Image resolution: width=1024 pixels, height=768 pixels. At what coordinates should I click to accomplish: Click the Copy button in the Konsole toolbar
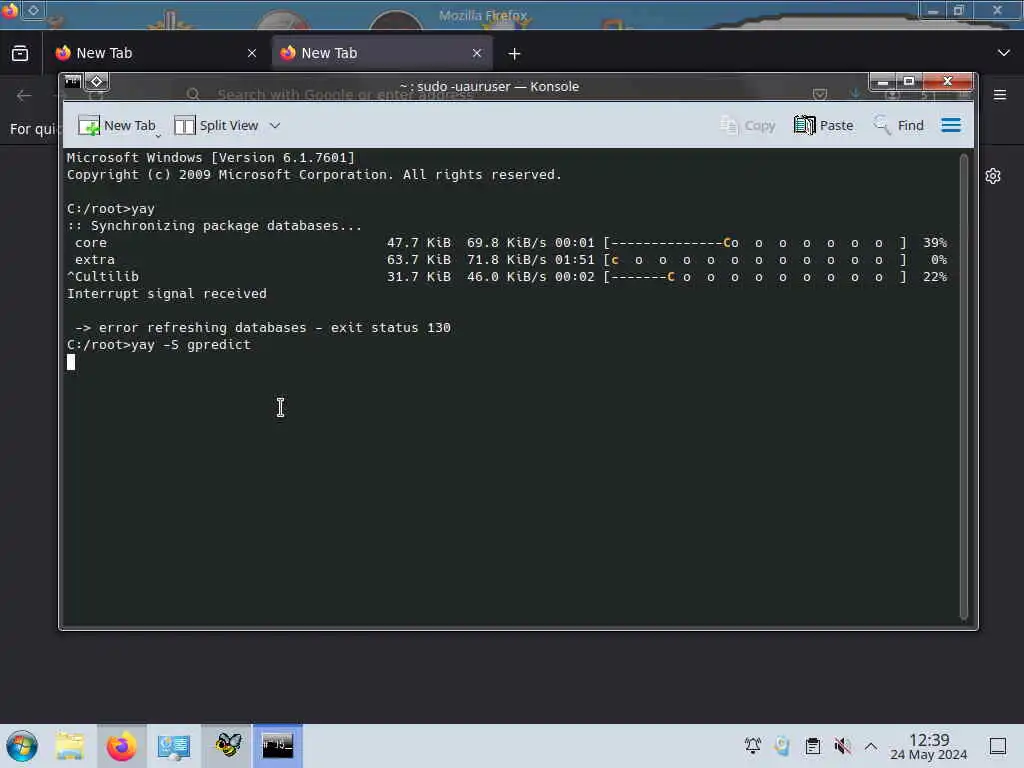click(748, 125)
